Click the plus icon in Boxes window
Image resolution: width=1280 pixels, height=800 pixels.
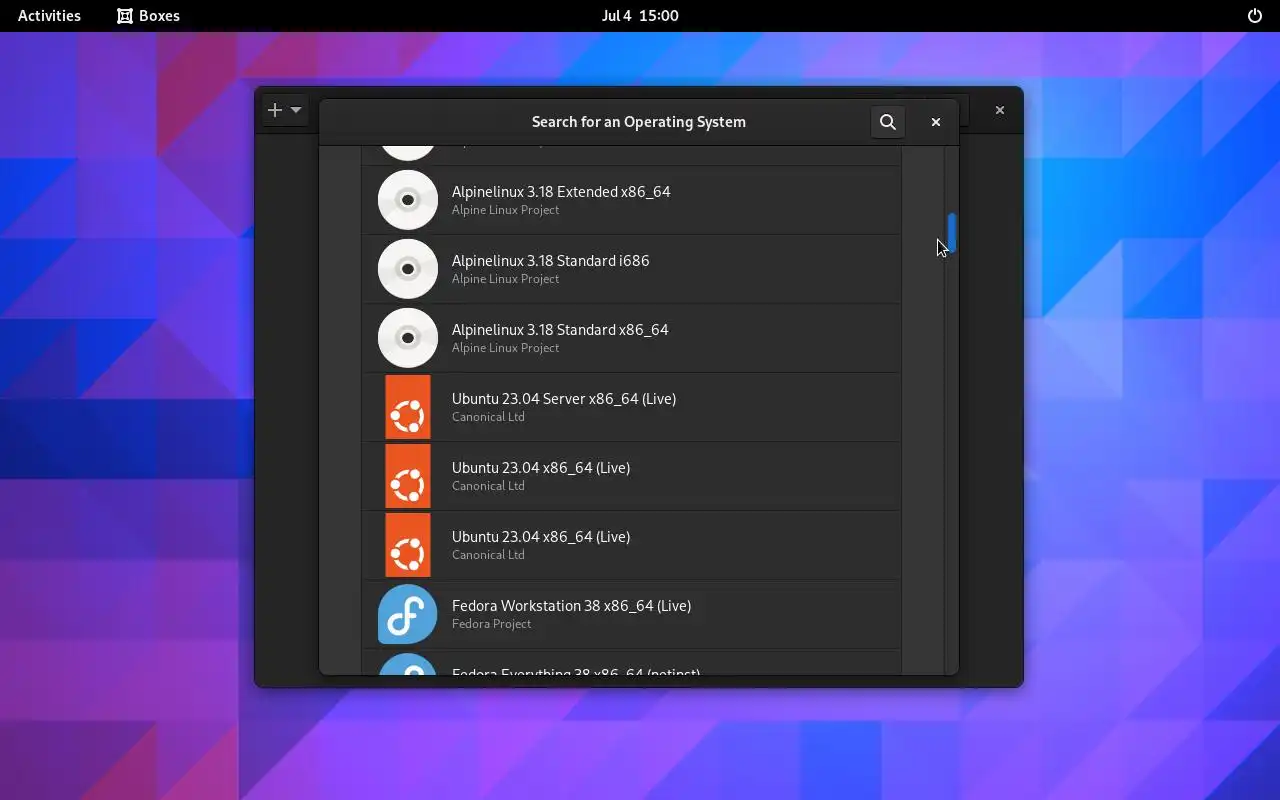(x=275, y=110)
